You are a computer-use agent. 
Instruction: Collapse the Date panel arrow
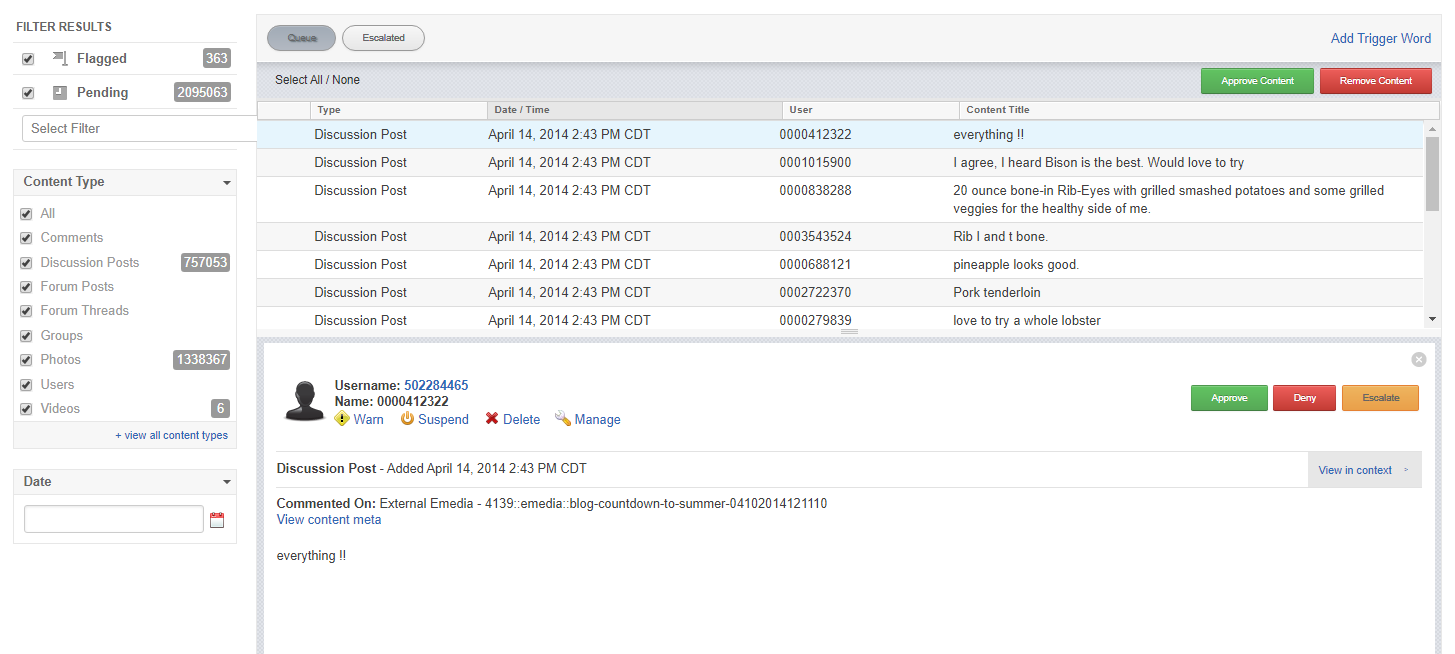click(x=227, y=482)
